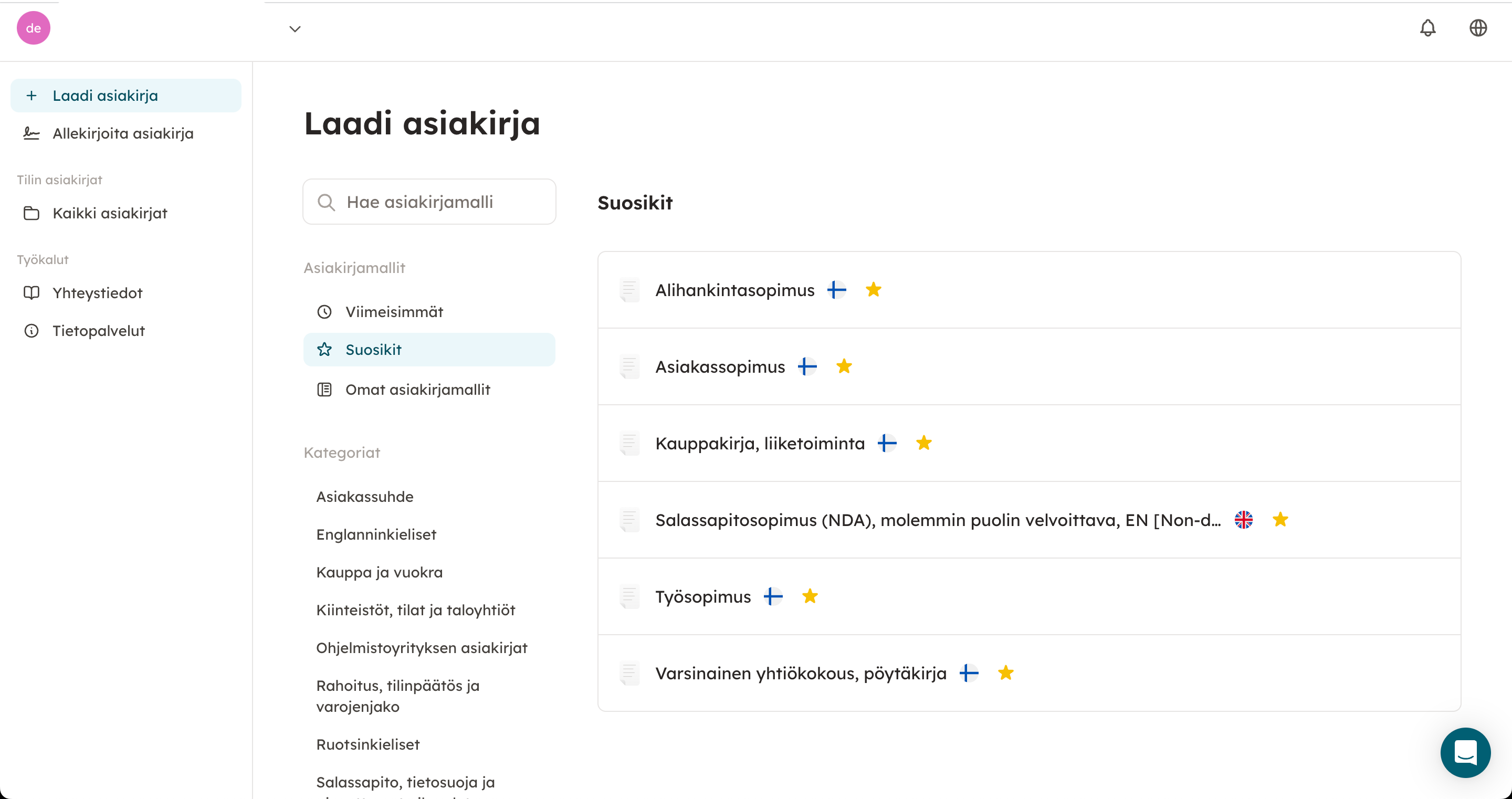This screenshot has height=799, width=1512.
Task: Click the Finnish flag next to Työsopimus
Action: coord(773,596)
